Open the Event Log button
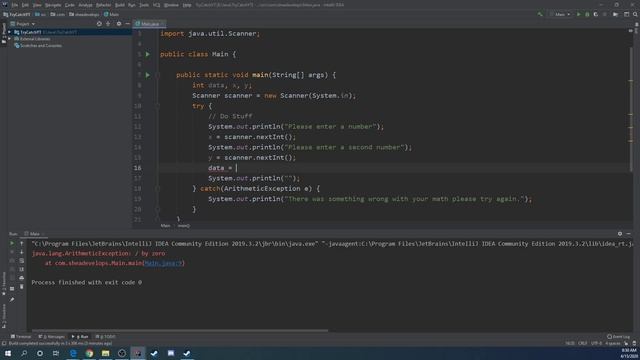Viewport: 640px width, 360px height. (x=618, y=337)
